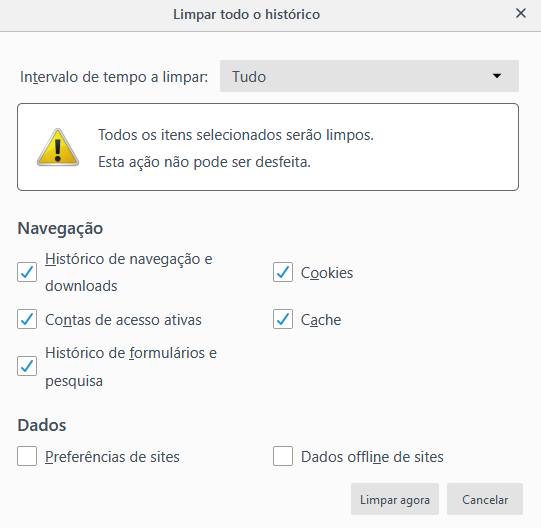Click the Limpar agora button
This screenshot has width=541, height=528.
tap(395, 499)
